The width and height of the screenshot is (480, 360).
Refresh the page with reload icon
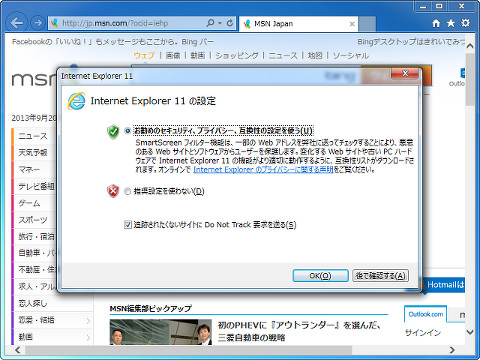(230, 23)
